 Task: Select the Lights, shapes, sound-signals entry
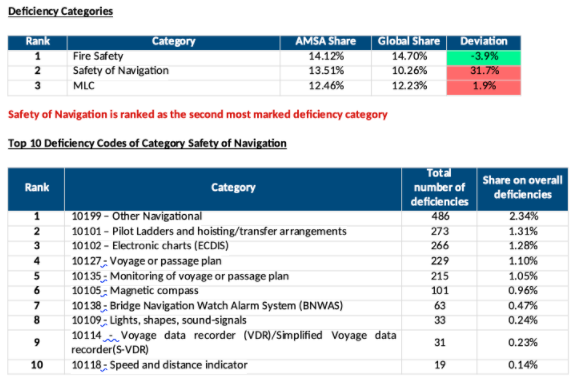pyautogui.click(x=159, y=321)
